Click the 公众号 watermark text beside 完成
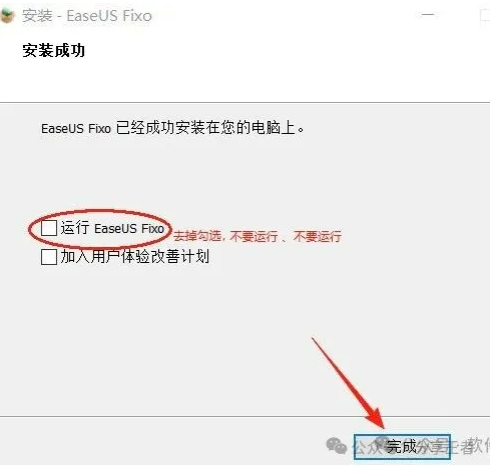Viewport: 494px width, 465px height. tap(368, 446)
